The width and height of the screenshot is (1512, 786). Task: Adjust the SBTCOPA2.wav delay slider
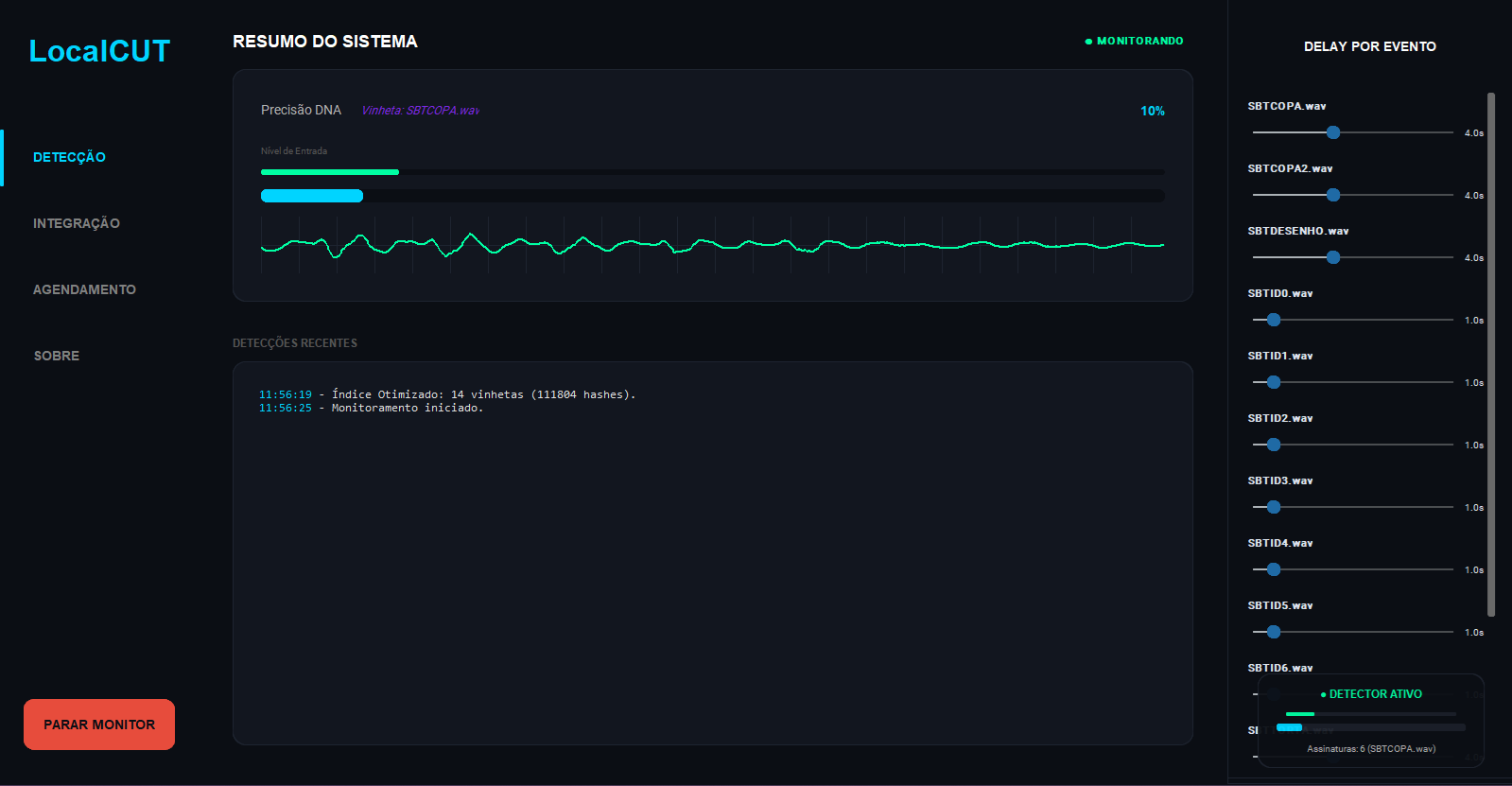1352,195
